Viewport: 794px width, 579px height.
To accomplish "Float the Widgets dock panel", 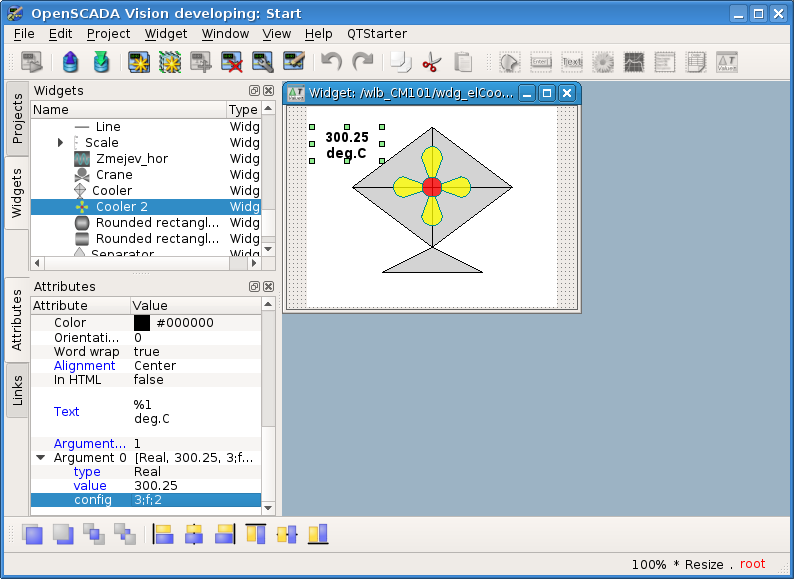I will coord(254,91).
